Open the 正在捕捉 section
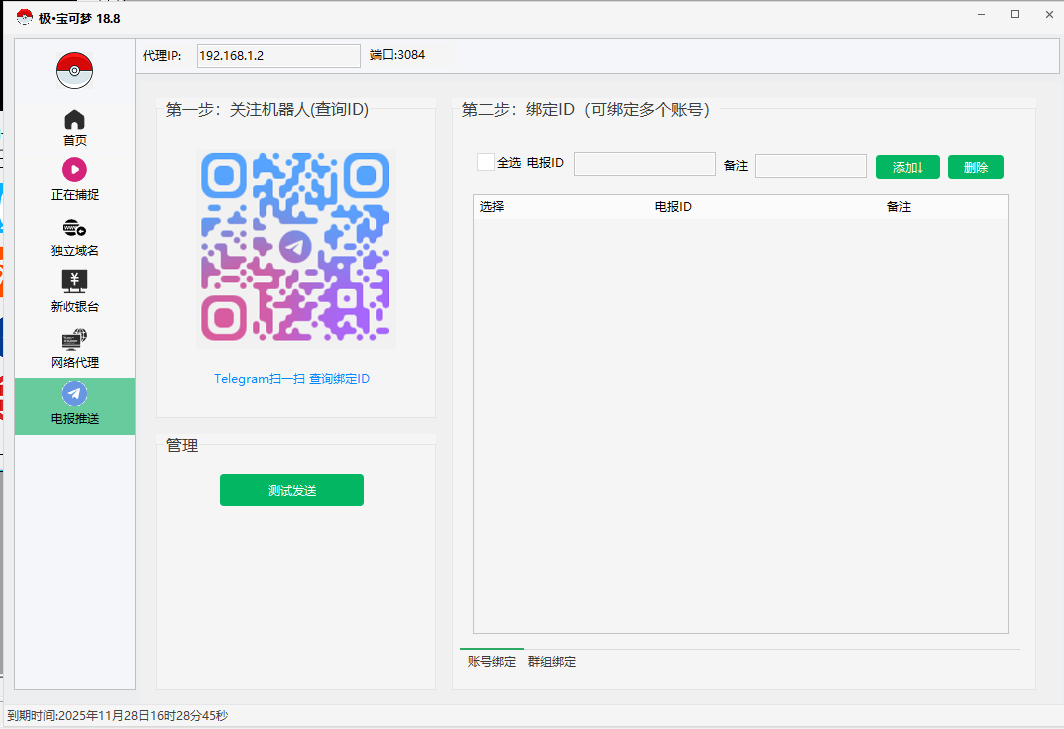 [75, 180]
